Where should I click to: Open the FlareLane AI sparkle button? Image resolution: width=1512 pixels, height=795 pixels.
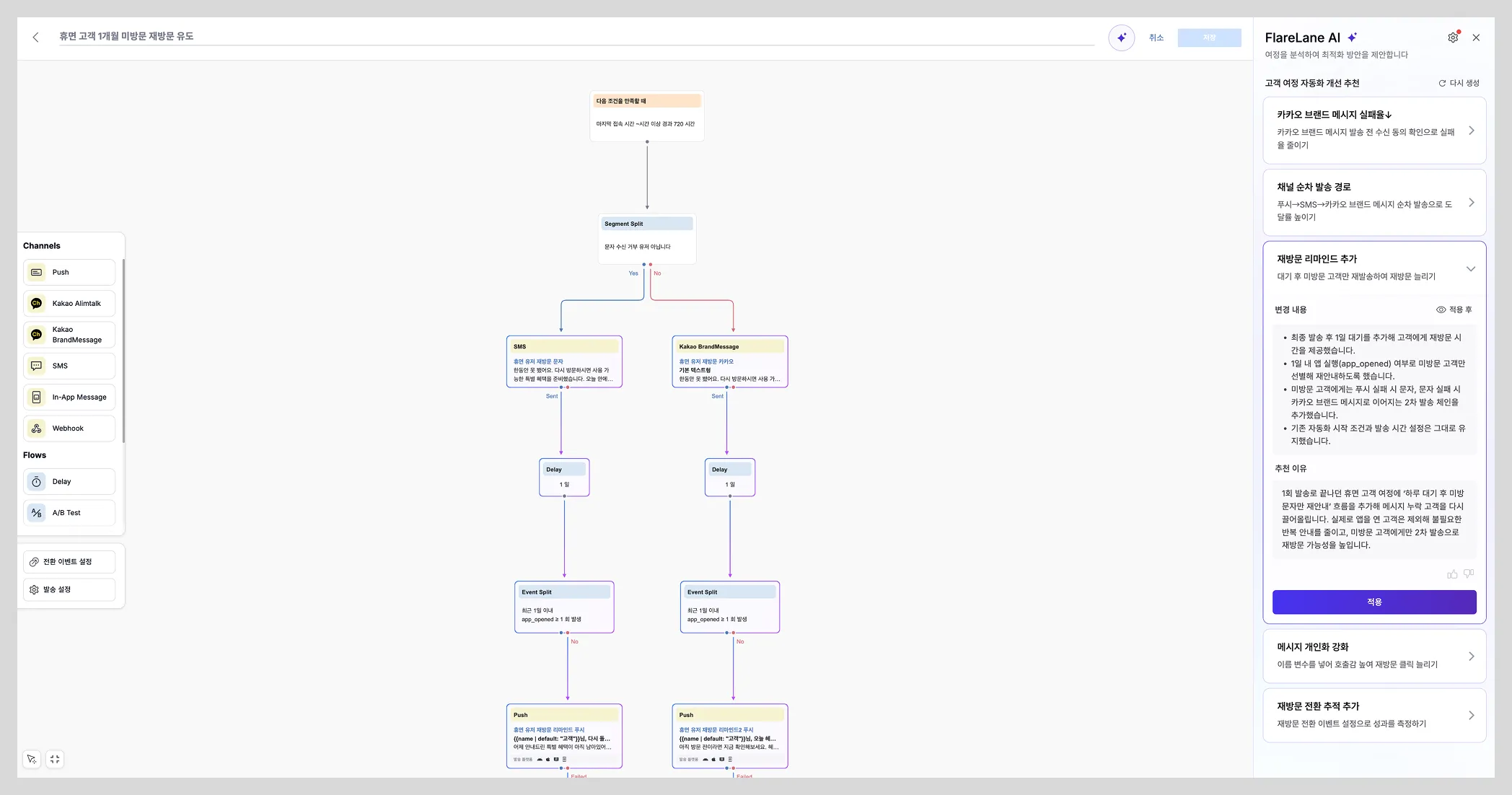coord(1121,38)
